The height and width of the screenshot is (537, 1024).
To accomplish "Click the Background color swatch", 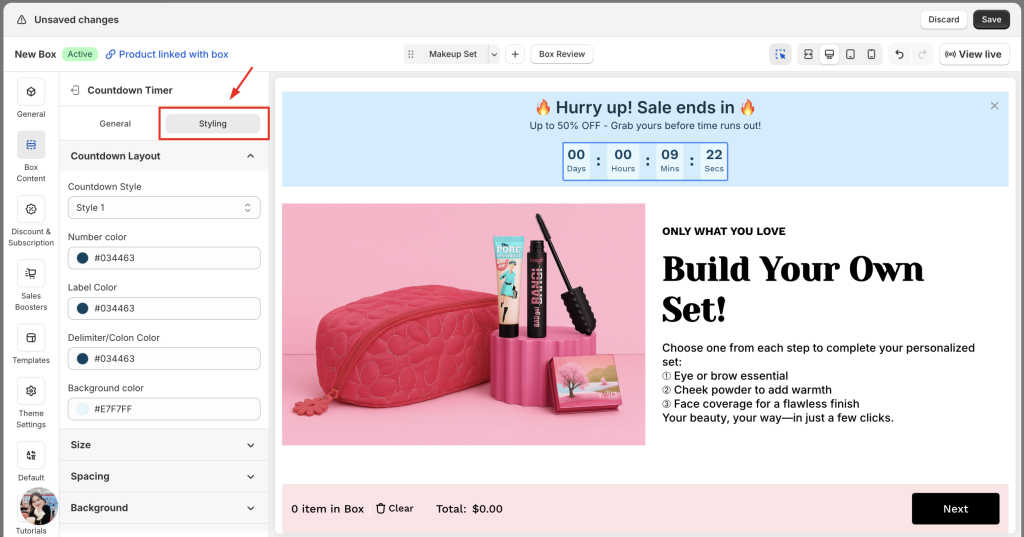I will (82, 409).
